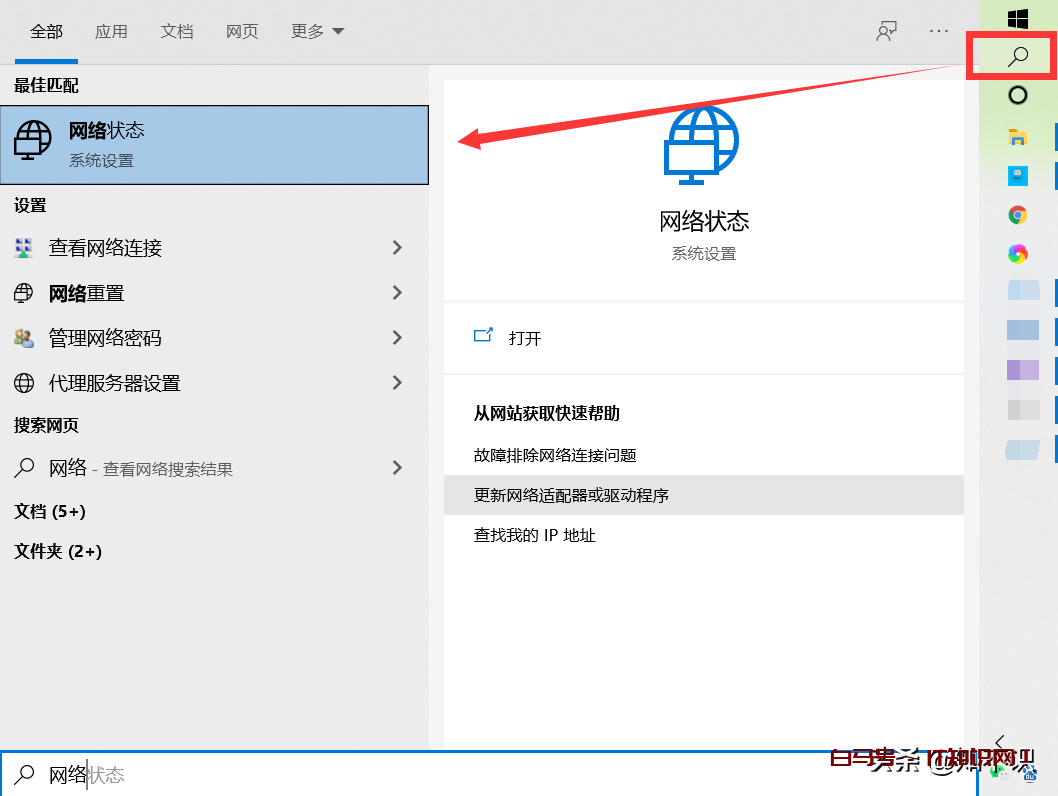The width and height of the screenshot is (1058, 796).
Task: Click the Cortana circle icon on taskbar
Action: pyautogui.click(x=1017, y=95)
